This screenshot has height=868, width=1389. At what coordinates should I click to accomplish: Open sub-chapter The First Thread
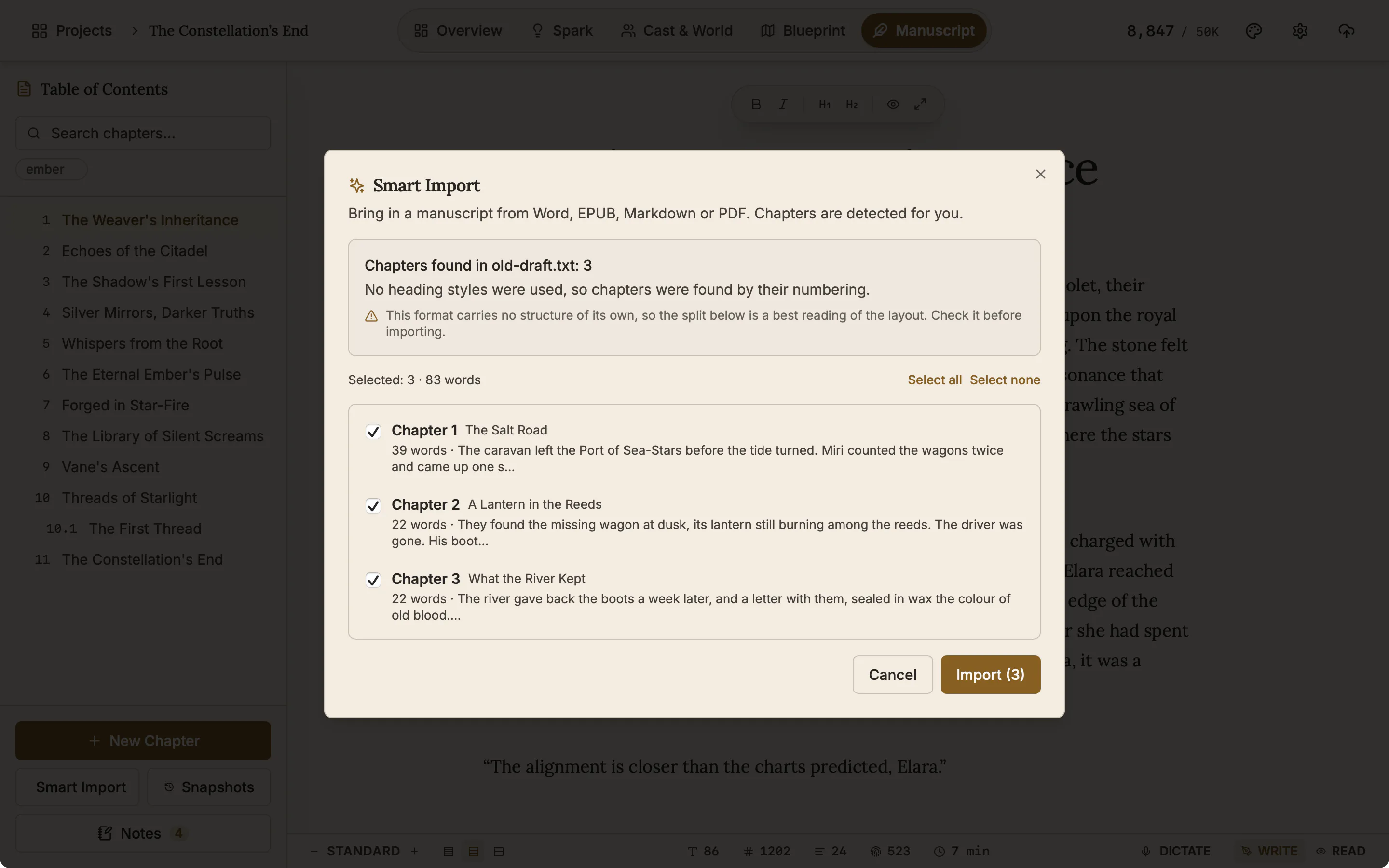pos(145,529)
